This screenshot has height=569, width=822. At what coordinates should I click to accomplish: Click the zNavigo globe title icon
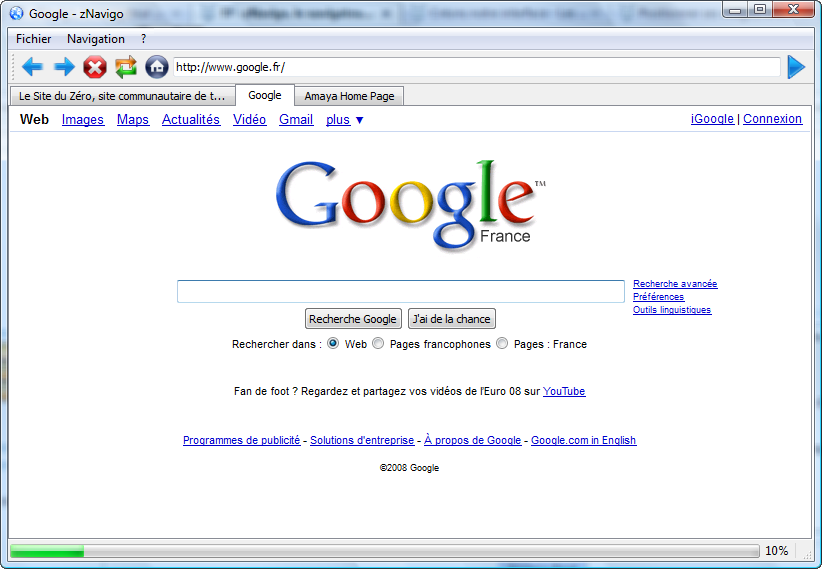[x=17, y=14]
